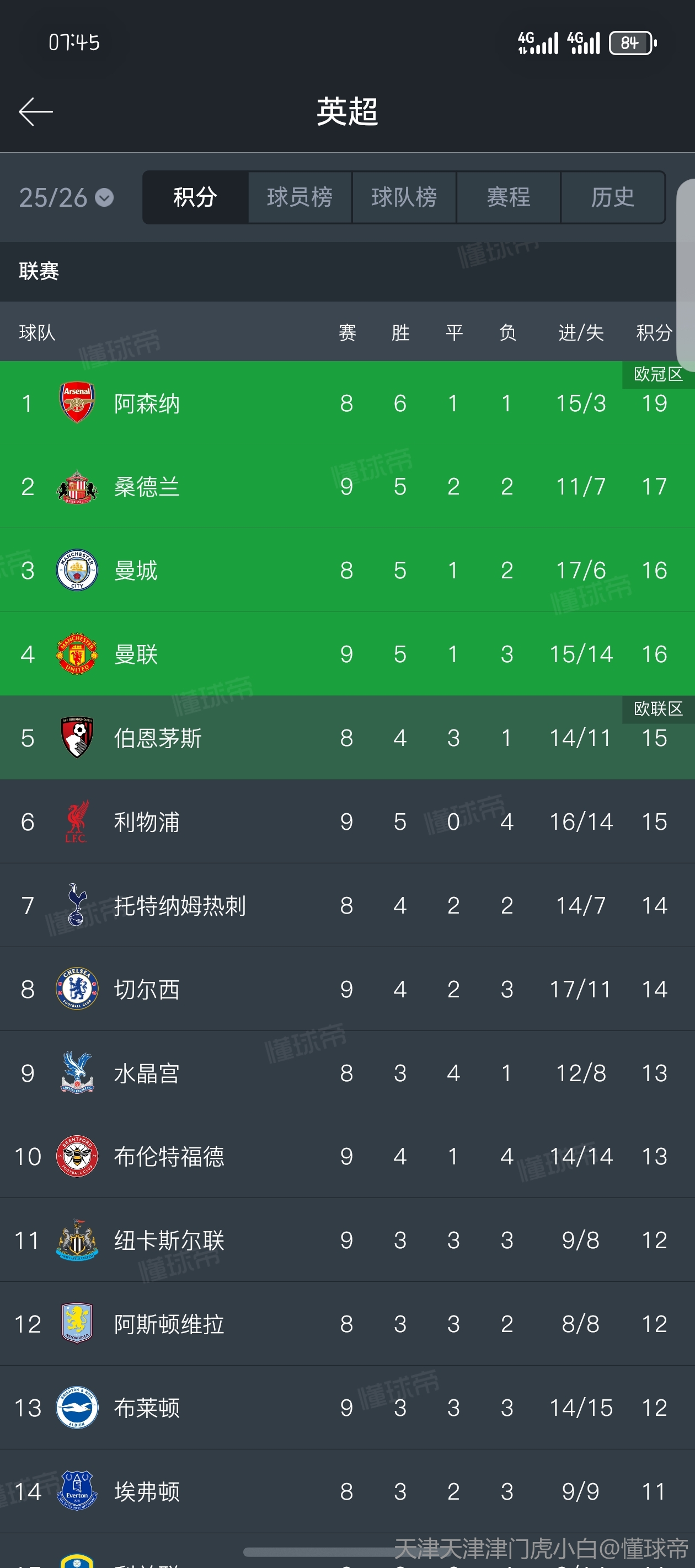Image resolution: width=695 pixels, height=1568 pixels.
Task: Tap the Brentford bee badge
Action: pyautogui.click(x=77, y=1156)
